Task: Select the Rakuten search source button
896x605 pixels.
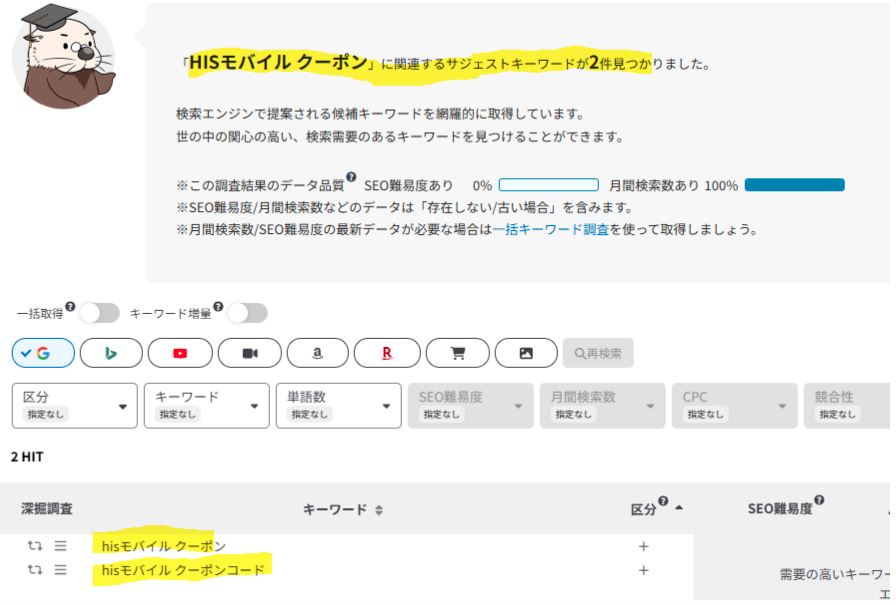Action: 387,353
